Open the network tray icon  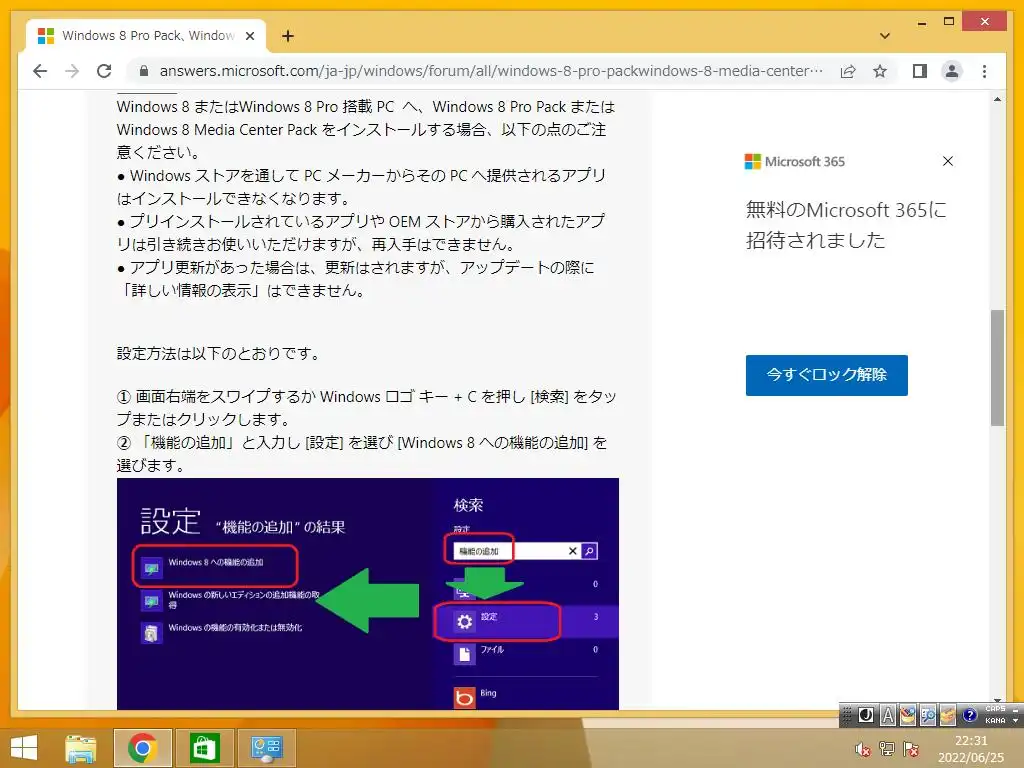click(x=887, y=749)
